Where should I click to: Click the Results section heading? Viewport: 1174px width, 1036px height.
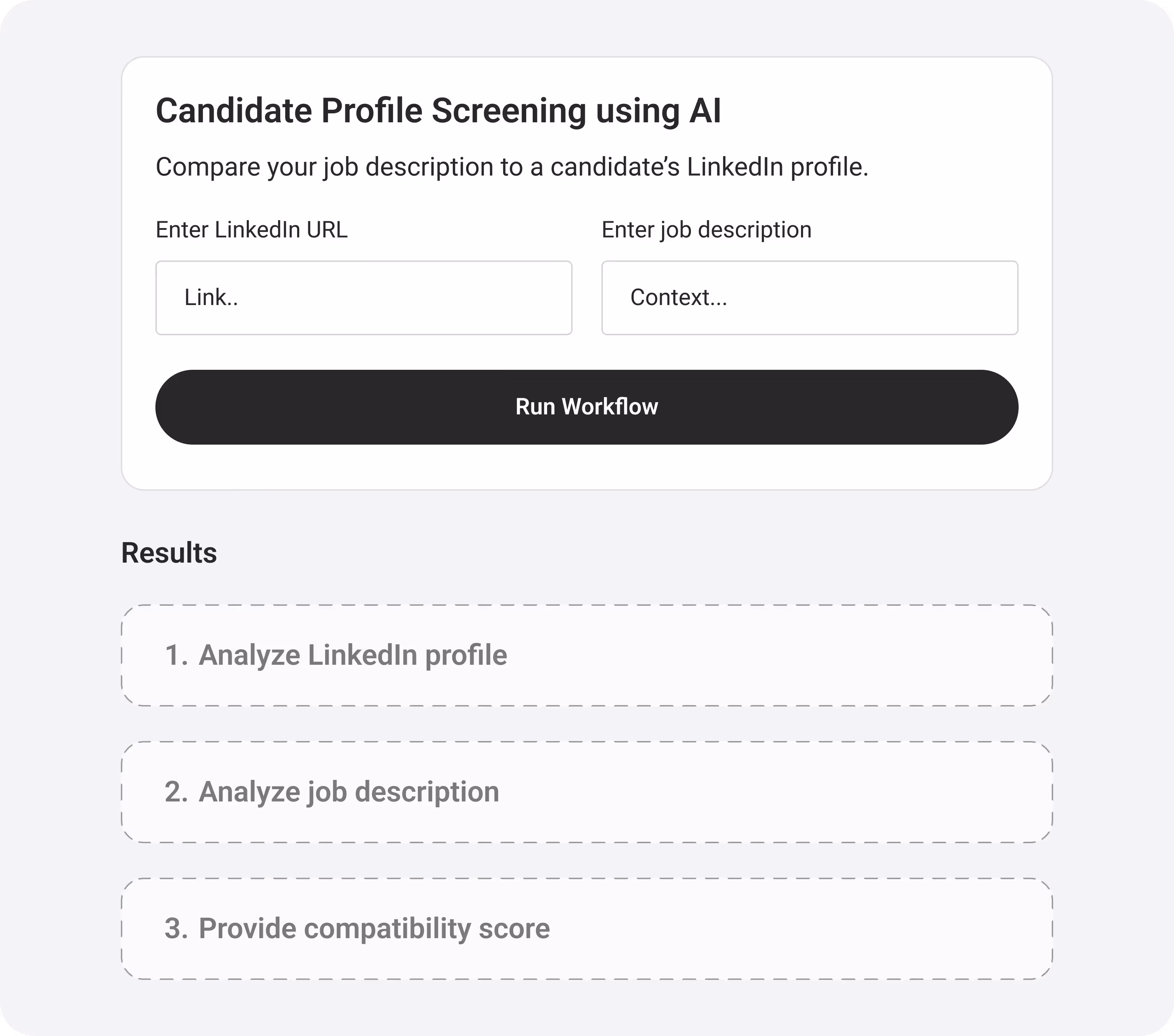coord(169,553)
